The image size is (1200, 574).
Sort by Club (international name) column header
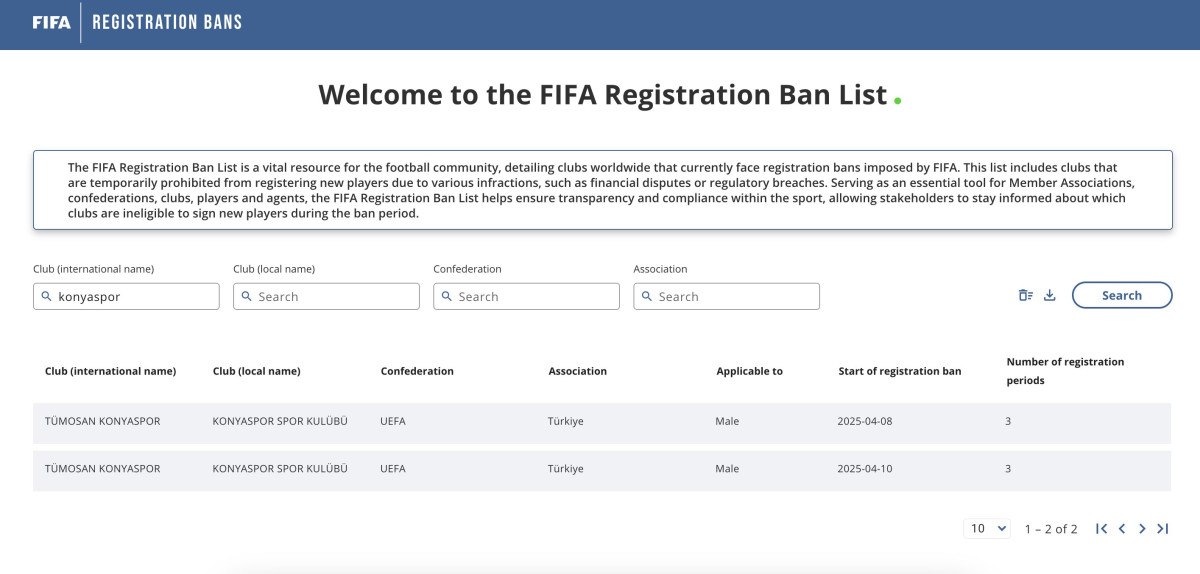[x=110, y=371]
